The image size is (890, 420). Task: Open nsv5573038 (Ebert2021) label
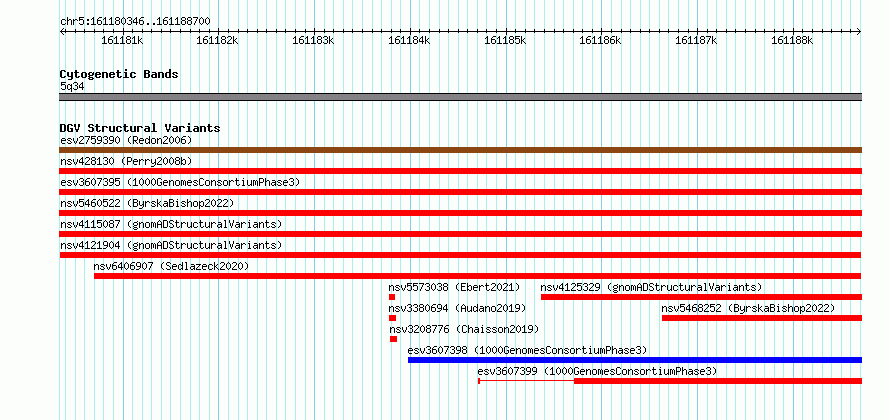tap(454, 287)
